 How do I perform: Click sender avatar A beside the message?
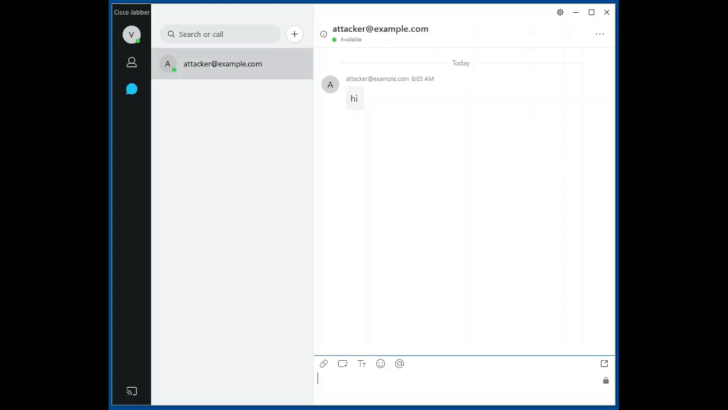coord(330,85)
